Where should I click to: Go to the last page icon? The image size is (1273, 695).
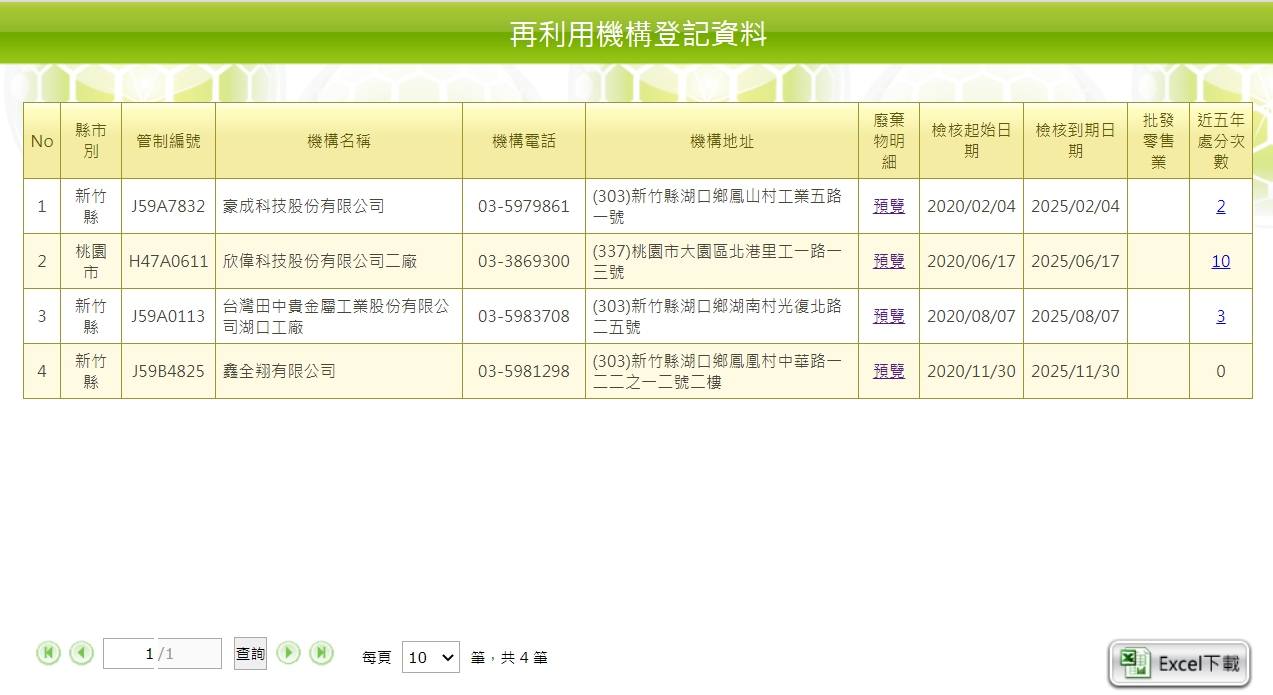(321, 653)
